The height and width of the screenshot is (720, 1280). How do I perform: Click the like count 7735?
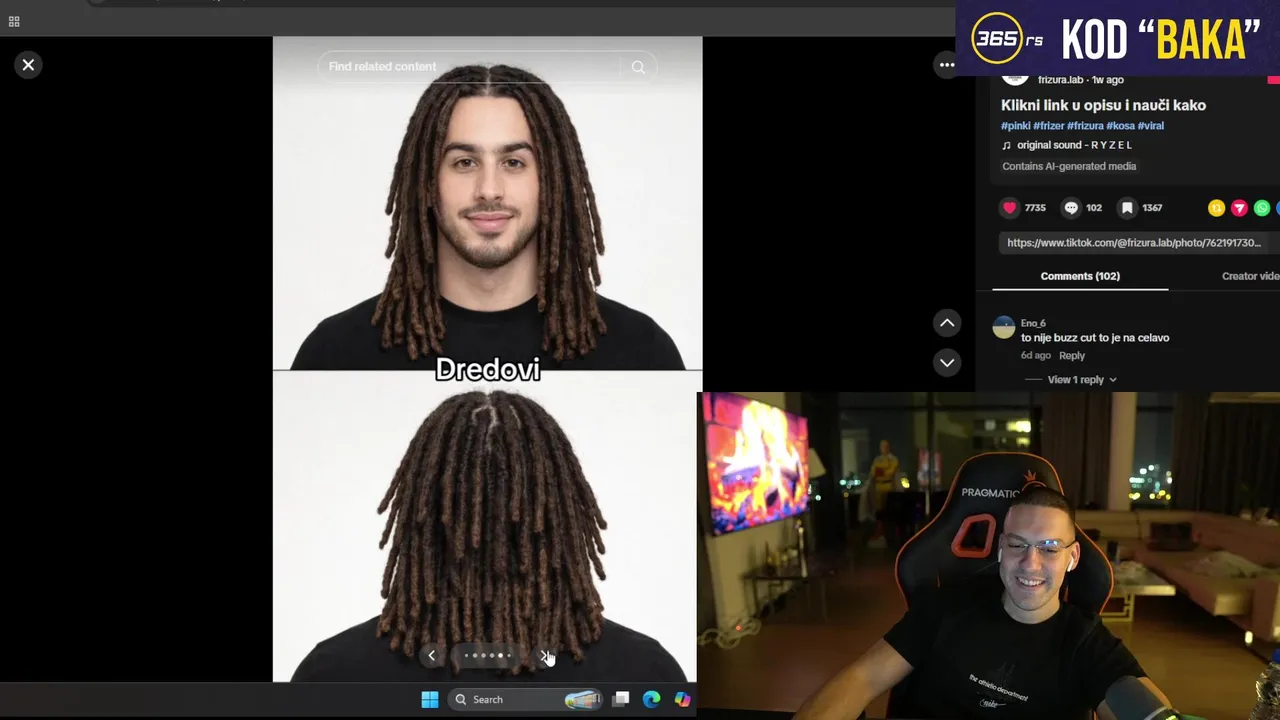click(1035, 208)
